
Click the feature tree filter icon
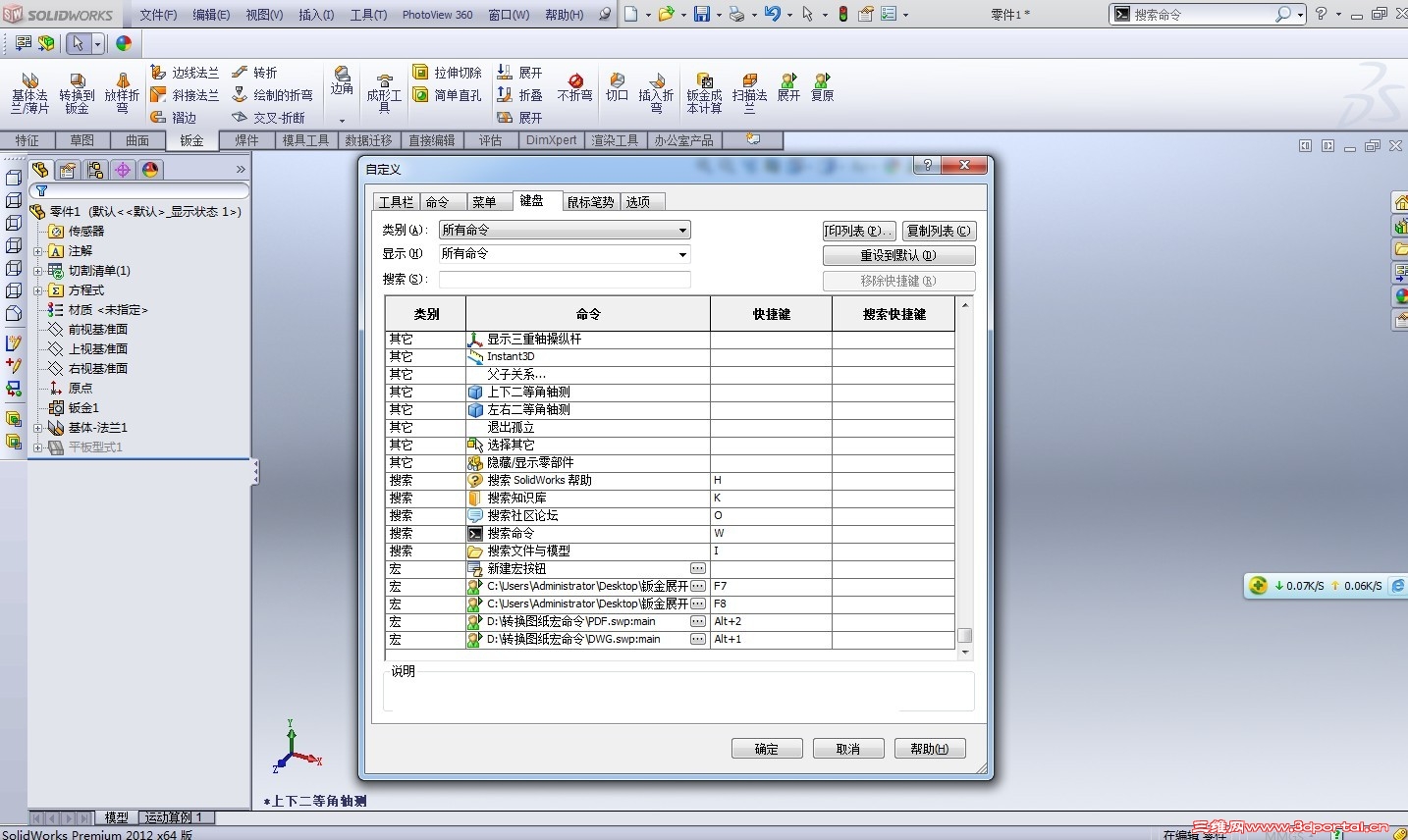click(x=41, y=190)
